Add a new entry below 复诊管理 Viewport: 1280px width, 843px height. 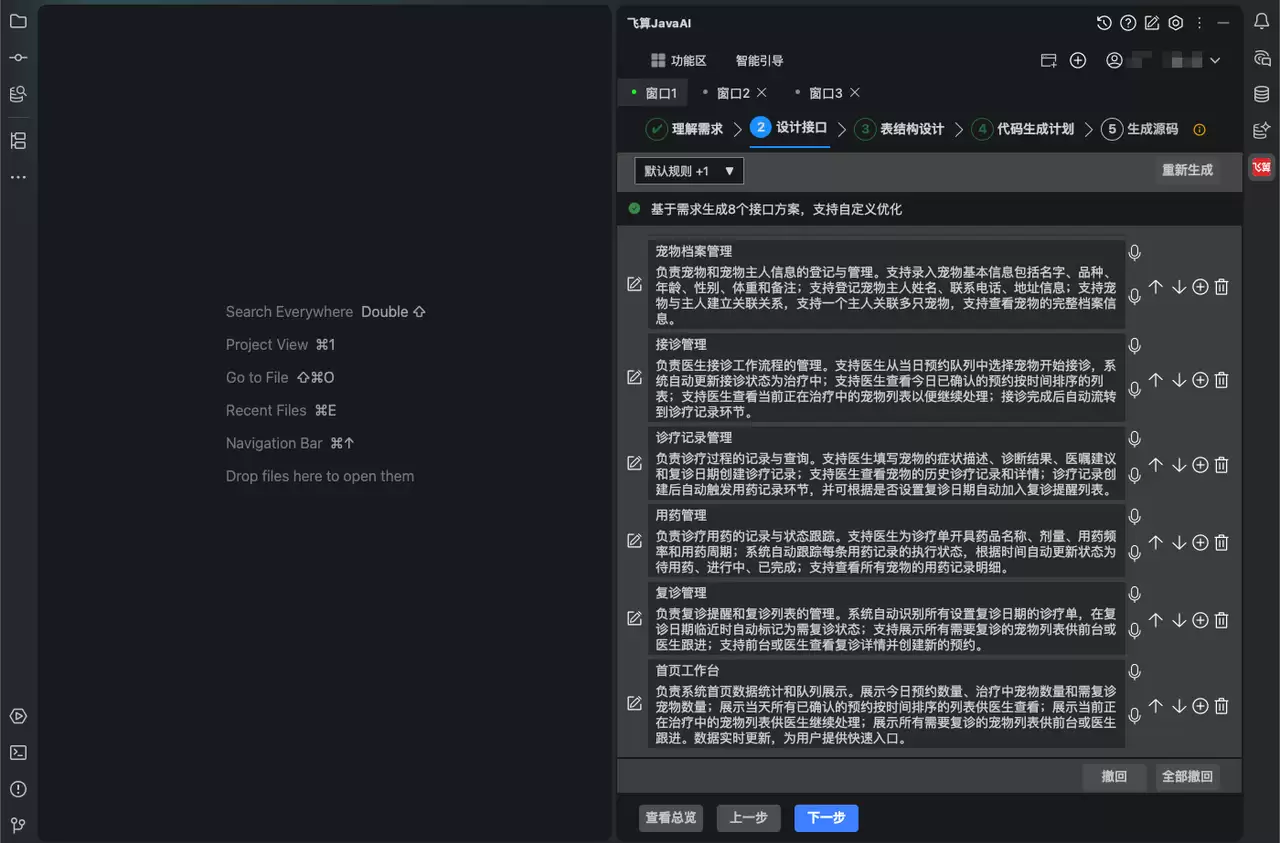(1200, 620)
